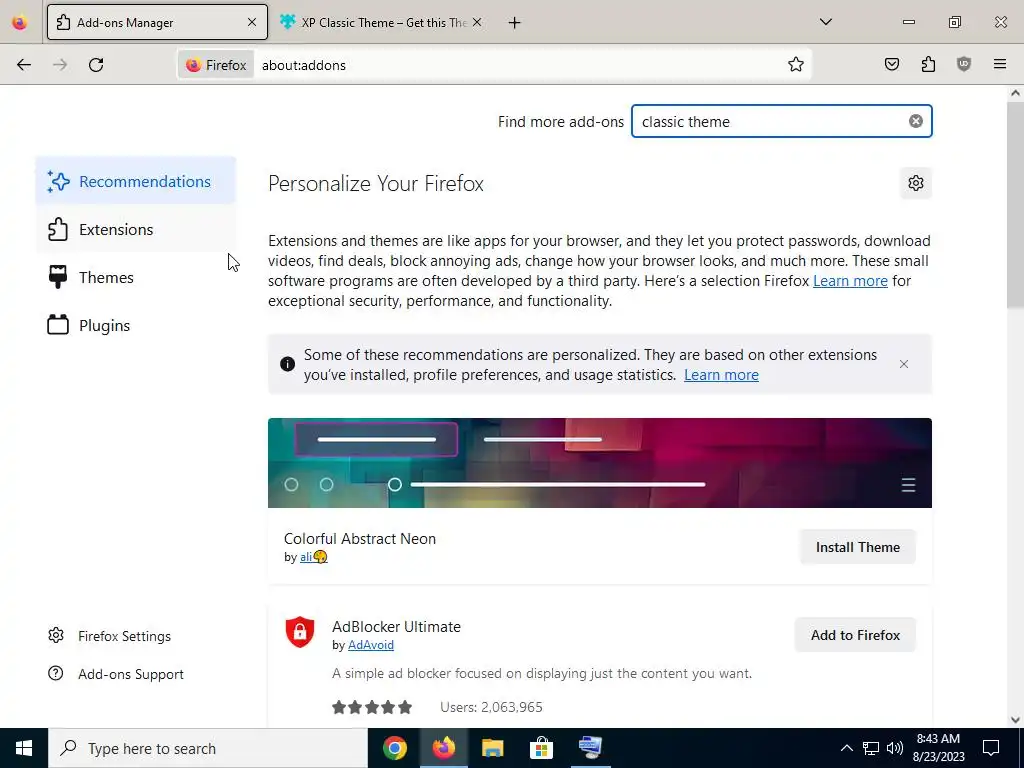The image size is (1024, 768).
Task: Open the Extensions category
Action: (136, 229)
